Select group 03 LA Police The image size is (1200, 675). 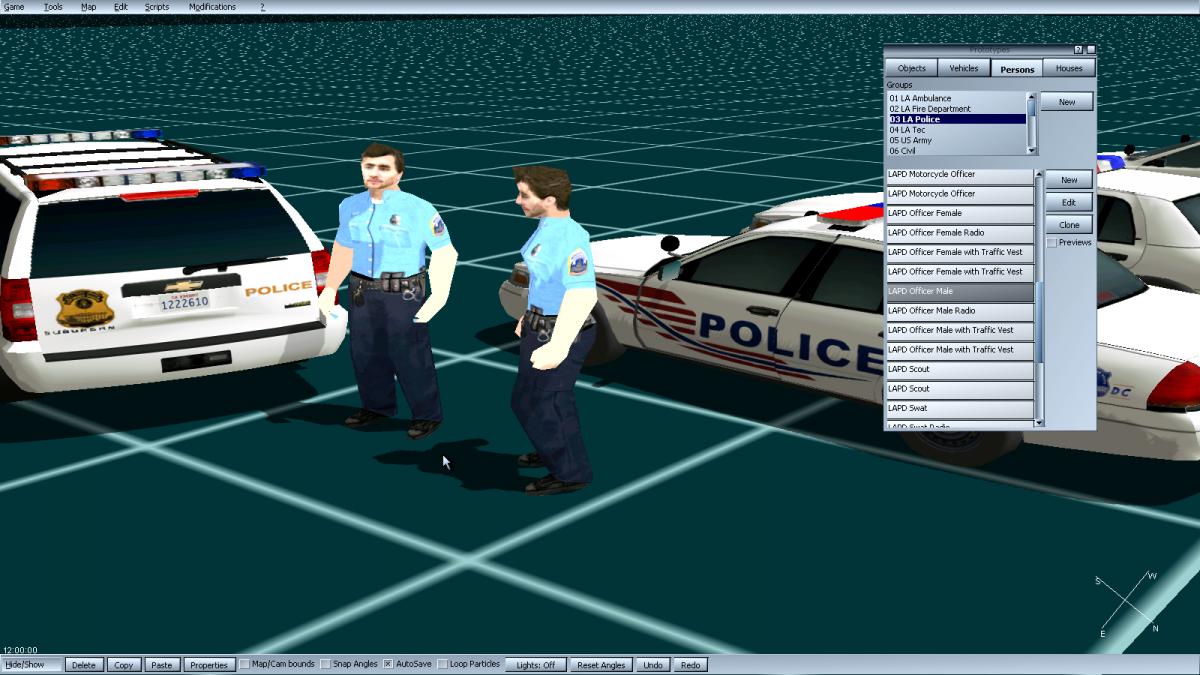[x=956, y=119]
